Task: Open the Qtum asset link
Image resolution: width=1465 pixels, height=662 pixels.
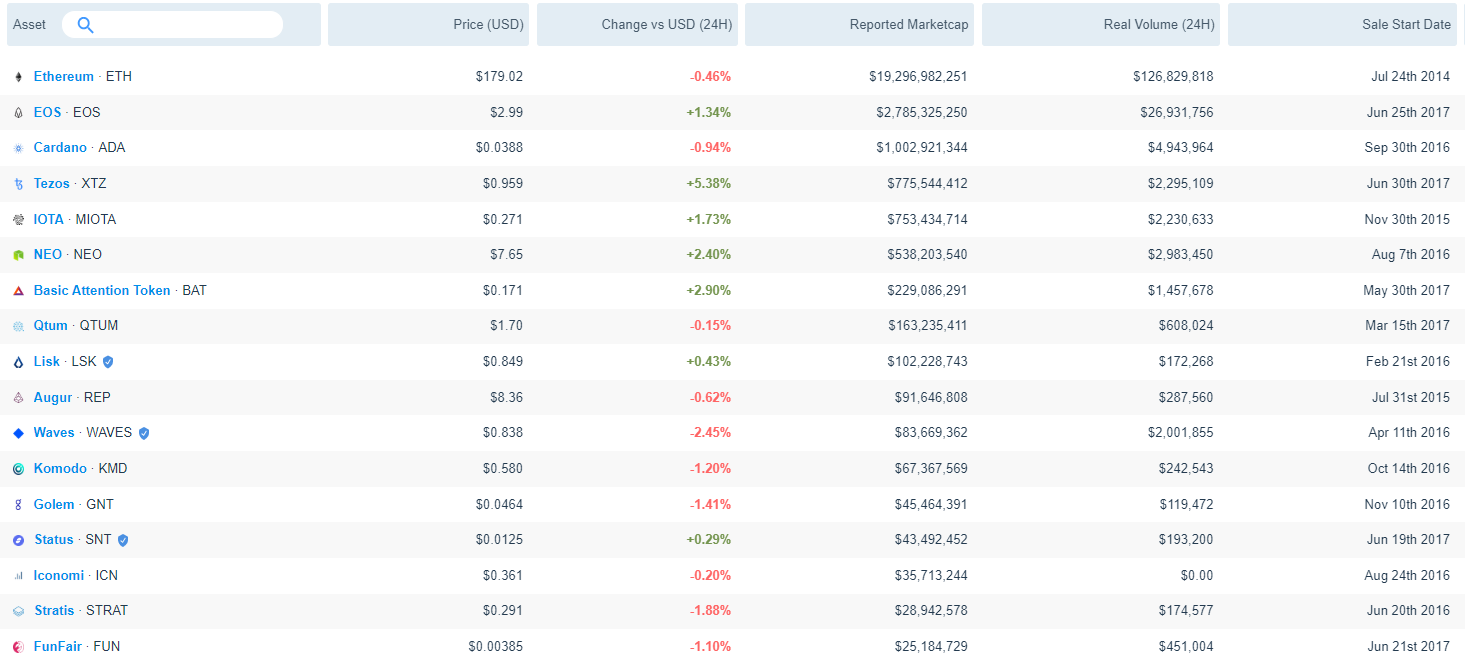Action: tap(51, 325)
